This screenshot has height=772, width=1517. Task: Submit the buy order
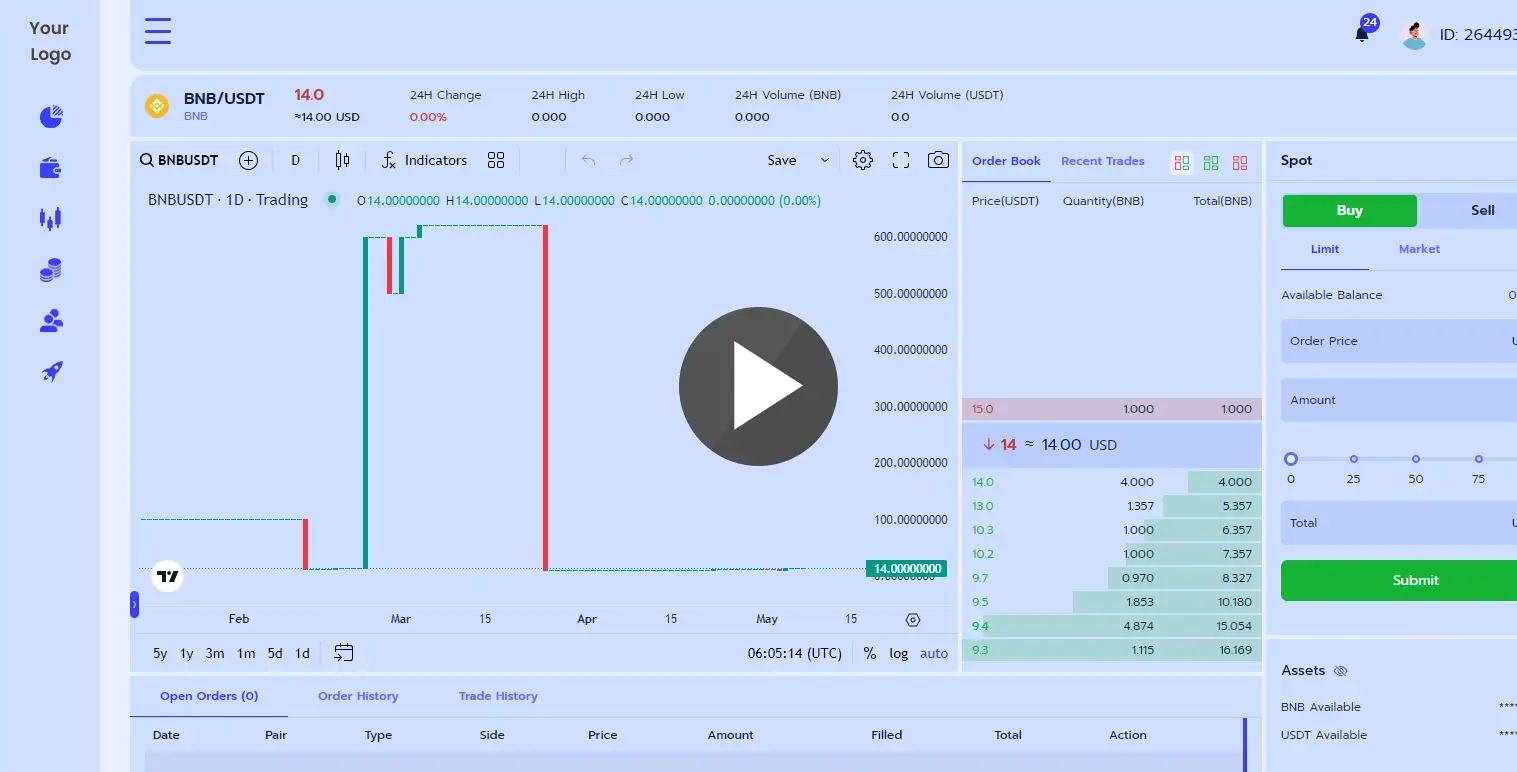pos(1399,580)
